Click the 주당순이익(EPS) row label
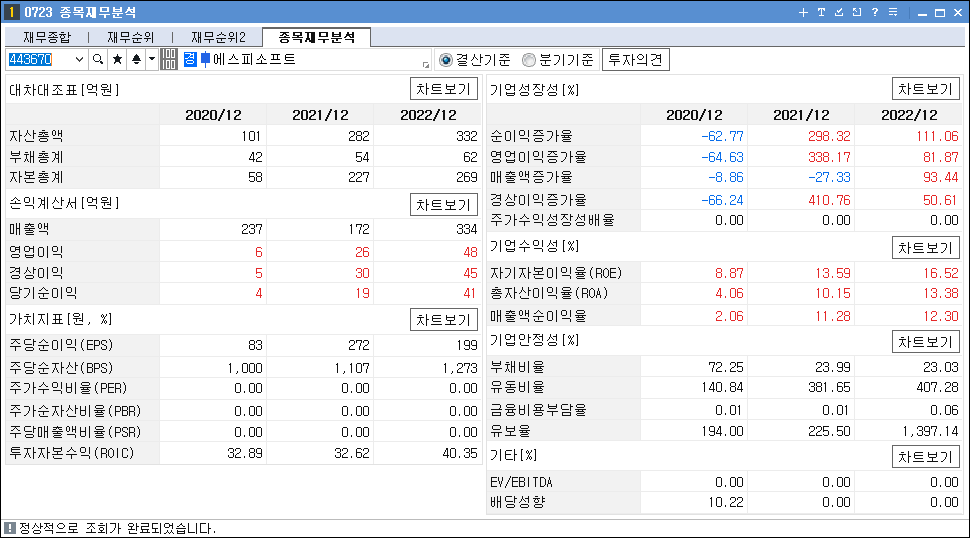The height and width of the screenshot is (538, 970). tap(61, 345)
